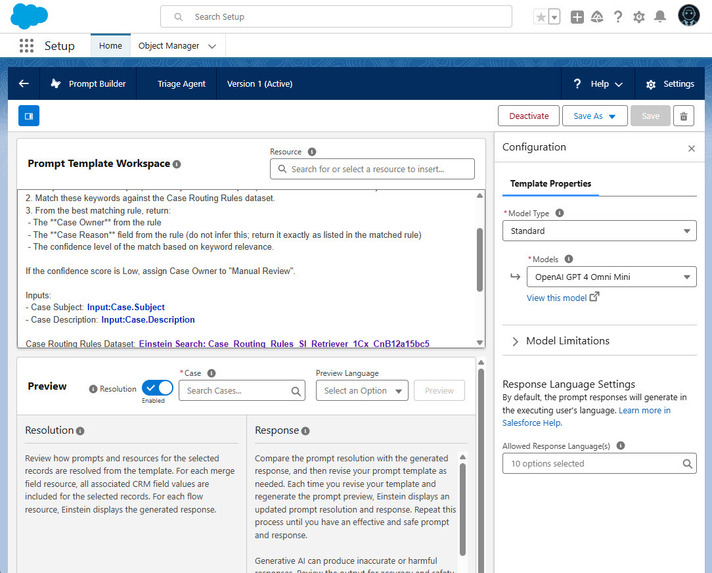Click search icon in Search Cases field
The image size is (712, 573).
tap(296, 391)
